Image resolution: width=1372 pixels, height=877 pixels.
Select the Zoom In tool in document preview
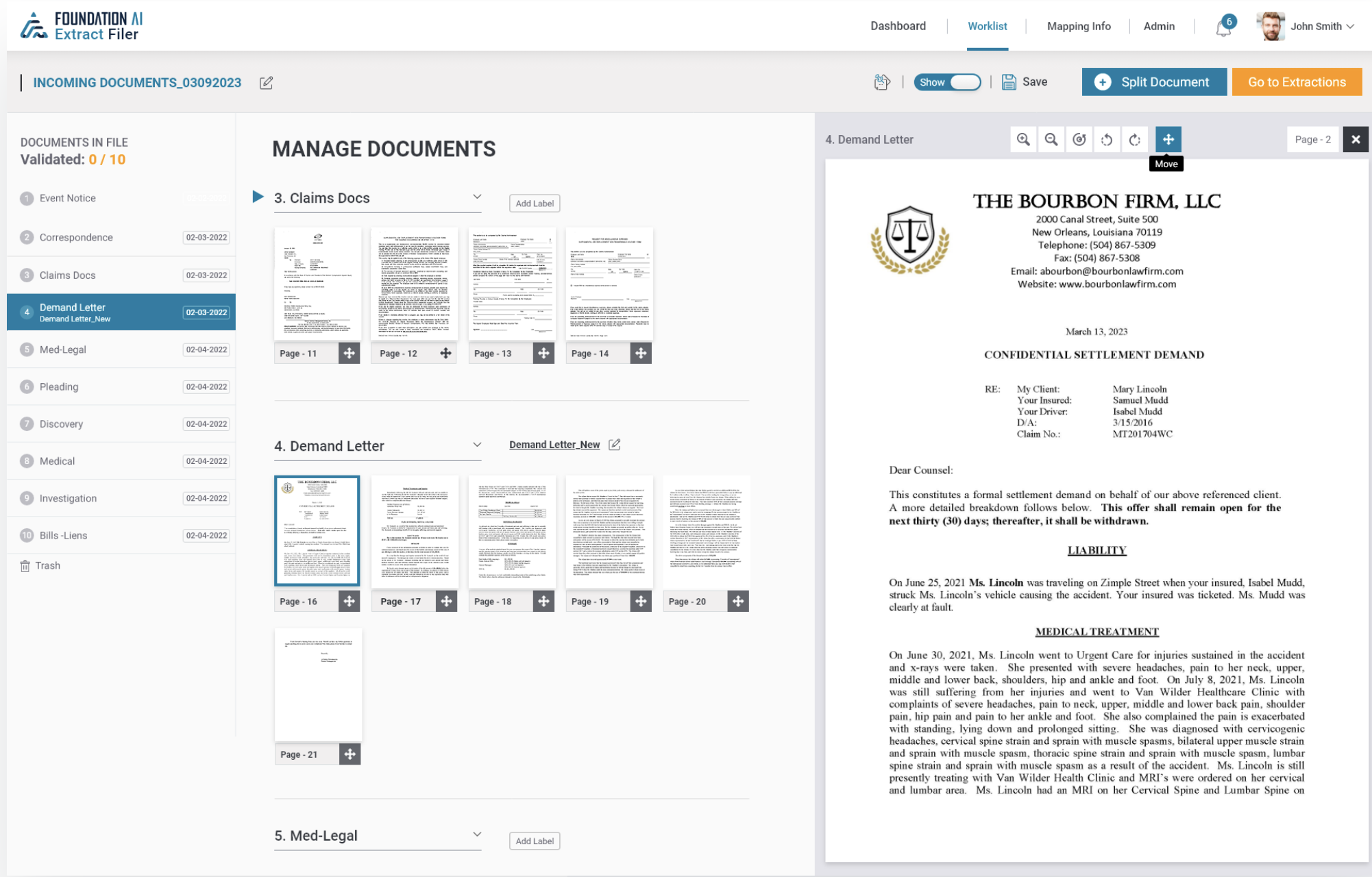[x=1024, y=139]
